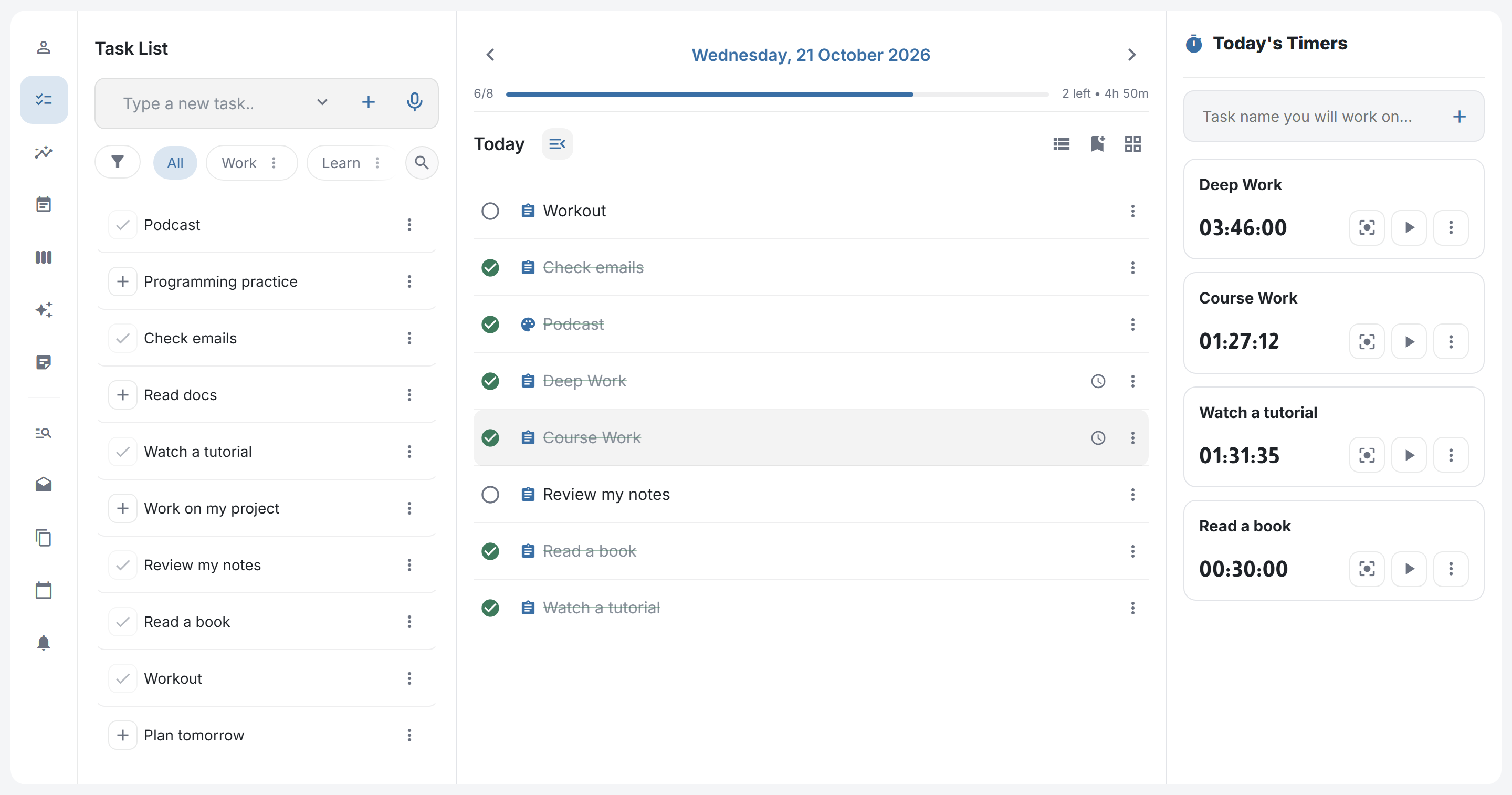1512x795 pixels.
Task: Open Watch a tutorial timer options menu
Action: click(1451, 455)
